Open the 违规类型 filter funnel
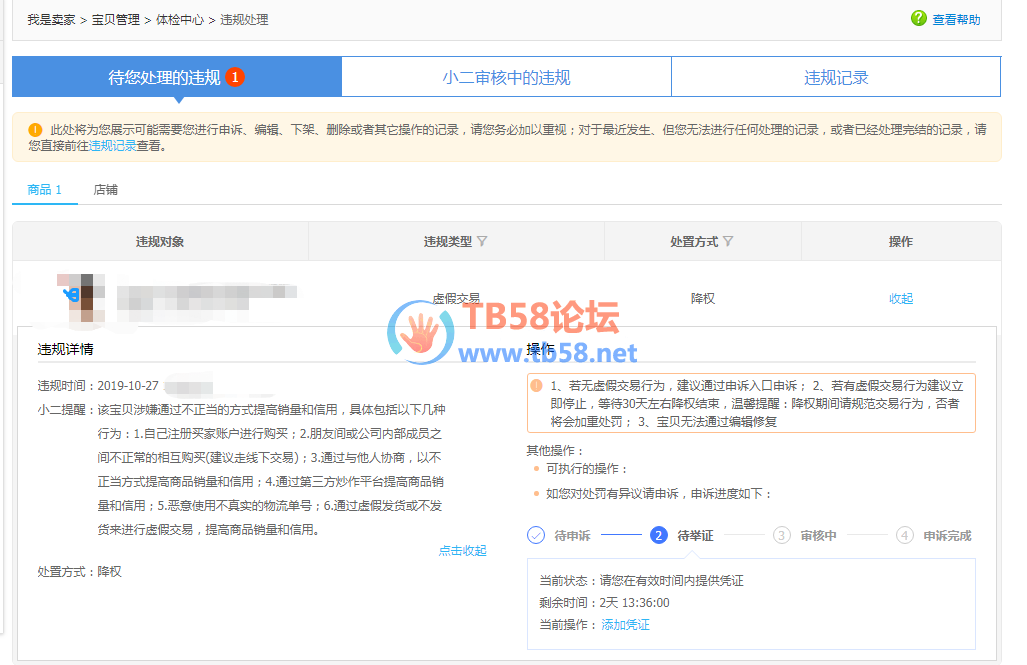The width and height of the screenshot is (1027, 665). [482, 241]
